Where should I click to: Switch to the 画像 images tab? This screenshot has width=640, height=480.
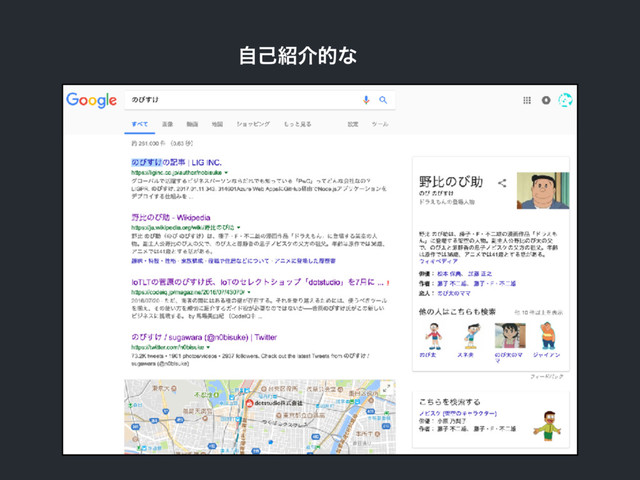[x=167, y=124]
